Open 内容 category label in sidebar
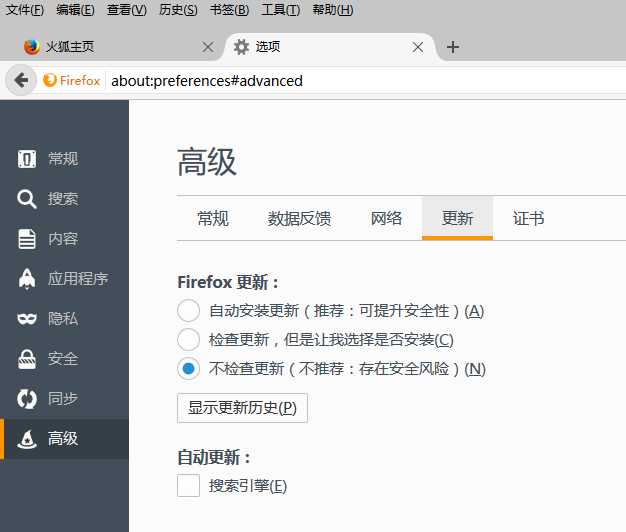626x532 pixels. coord(63,239)
